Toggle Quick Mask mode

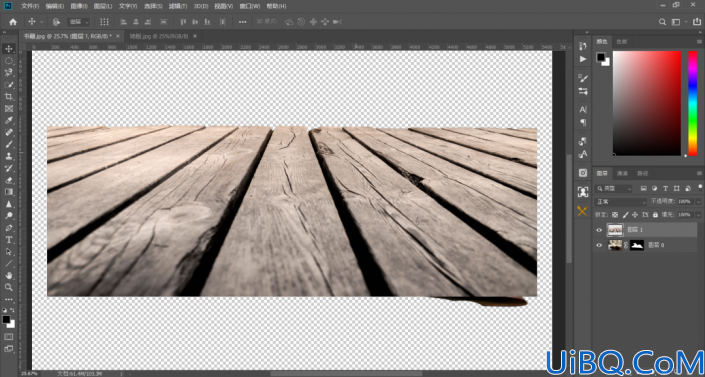(x=9, y=337)
